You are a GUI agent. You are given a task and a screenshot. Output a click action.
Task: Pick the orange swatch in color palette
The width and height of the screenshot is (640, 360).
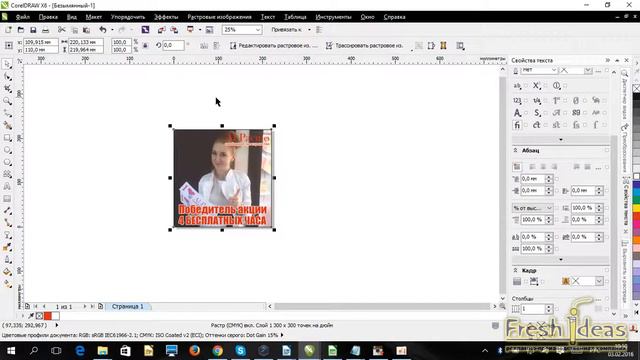click(636, 240)
